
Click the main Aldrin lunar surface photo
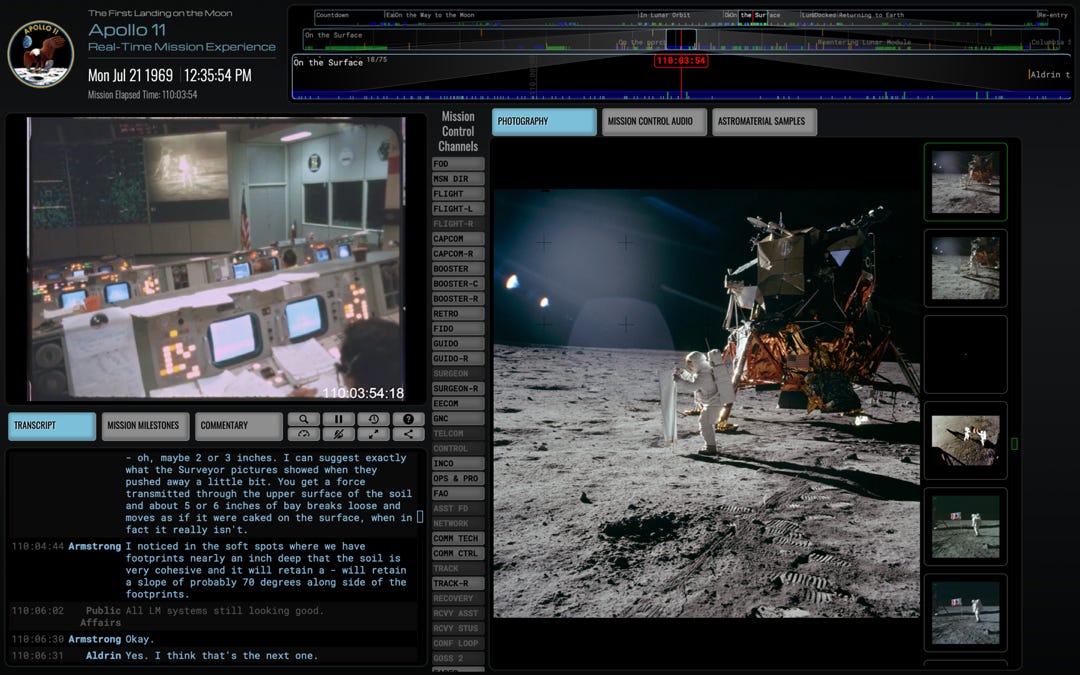click(707, 404)
